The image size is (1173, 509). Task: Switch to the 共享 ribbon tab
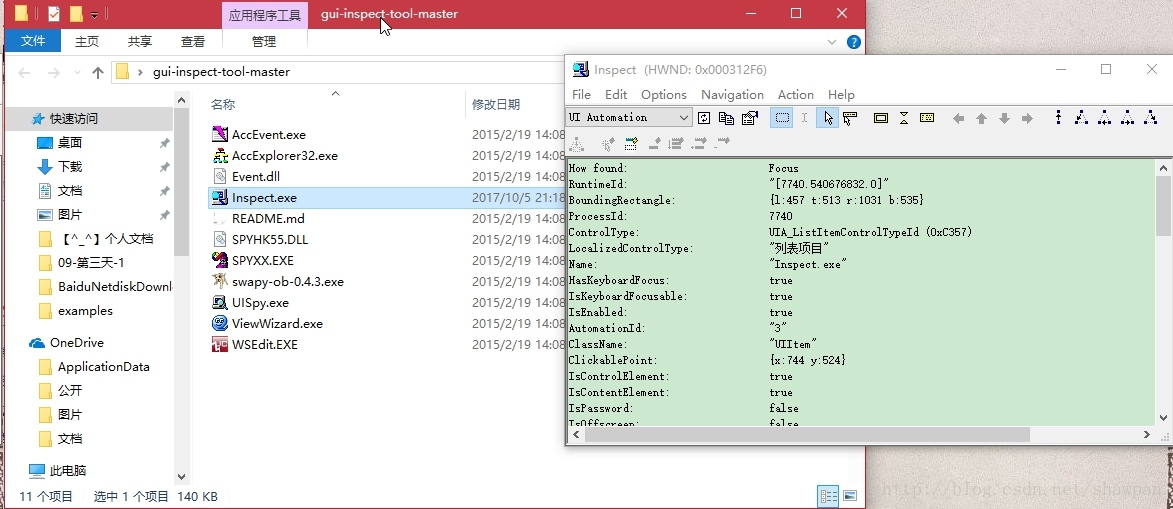tap(140, 42)
